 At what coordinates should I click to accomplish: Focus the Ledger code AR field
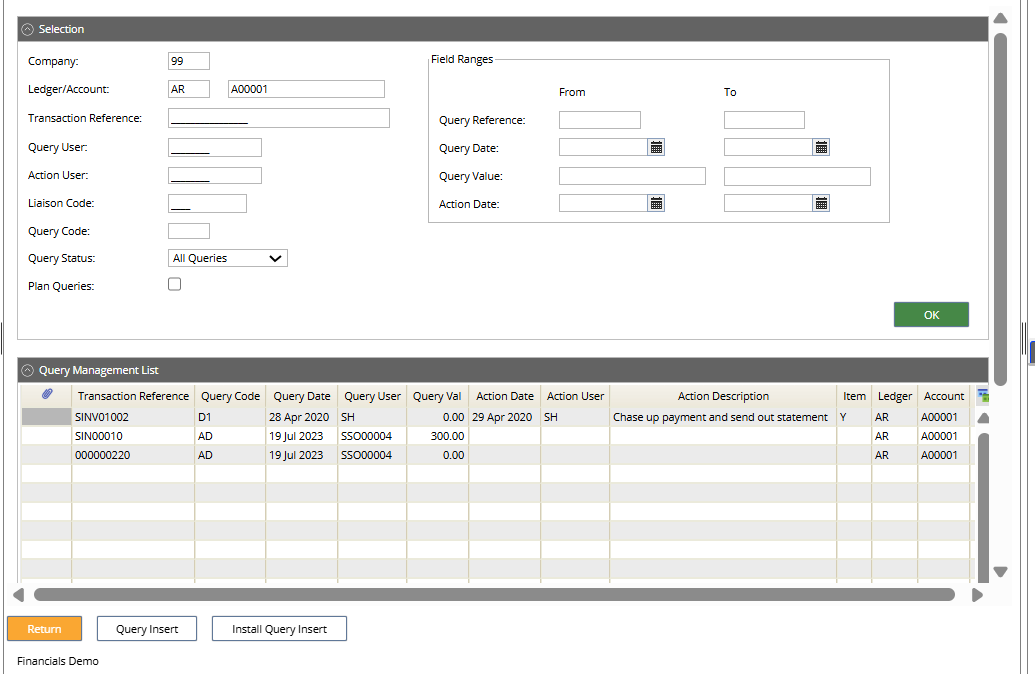(189, 89)
